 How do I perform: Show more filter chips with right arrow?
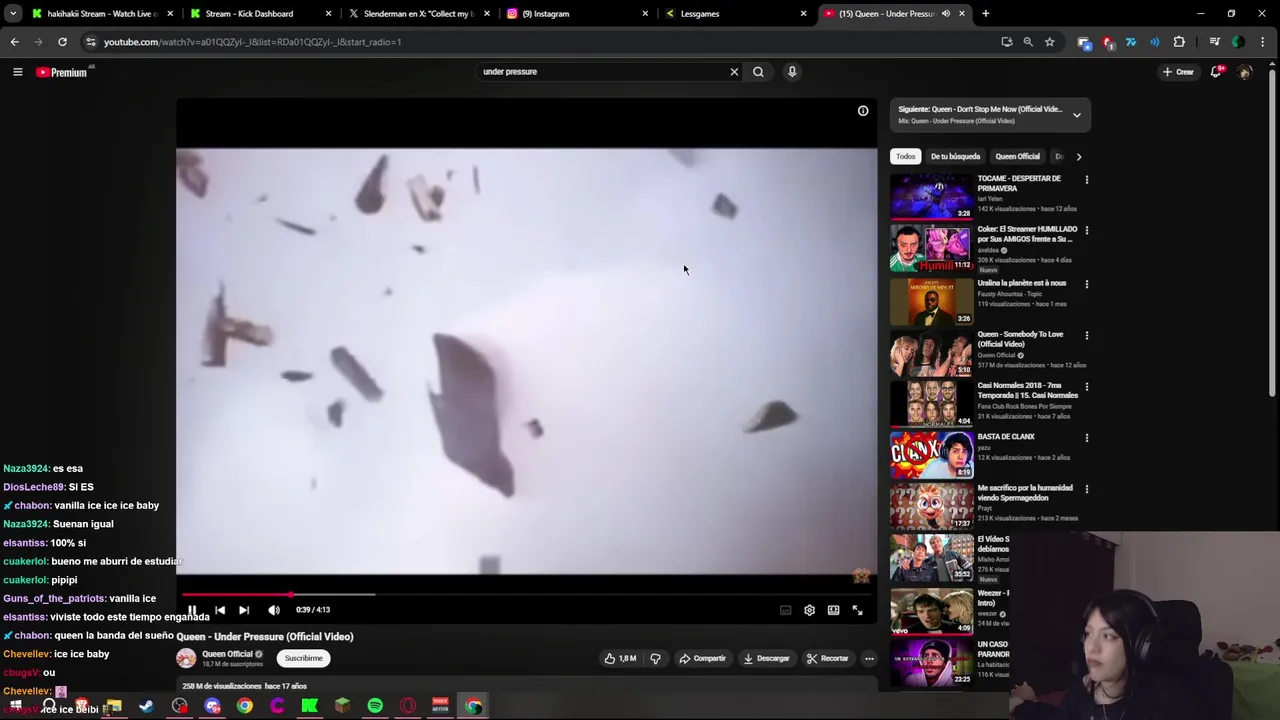(x=1078, y=157)
